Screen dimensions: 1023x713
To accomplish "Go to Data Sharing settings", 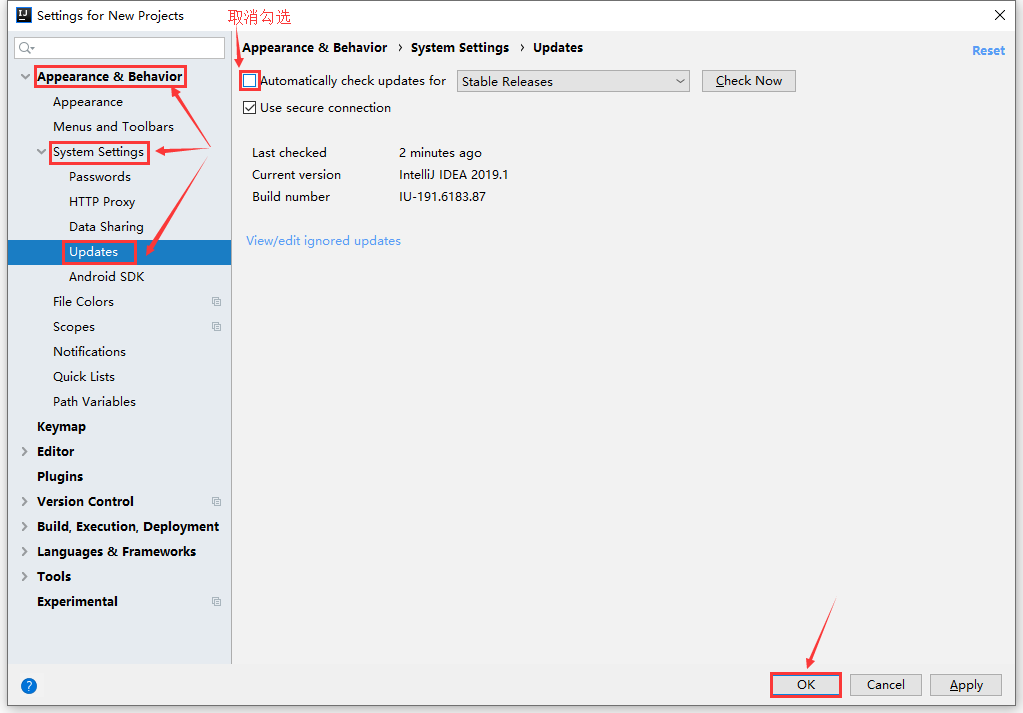I will coord(106,226).
